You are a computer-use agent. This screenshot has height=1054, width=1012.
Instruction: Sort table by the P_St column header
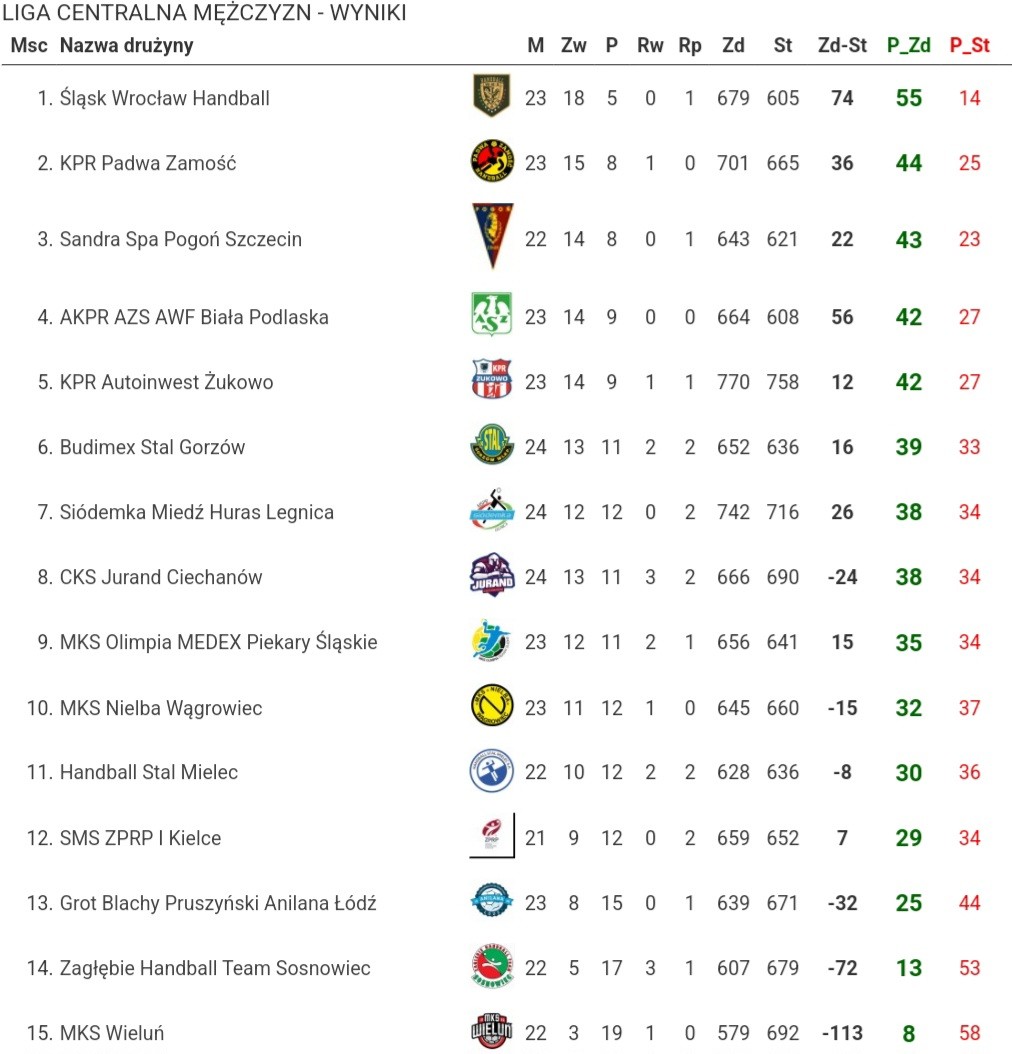point(970,45)
